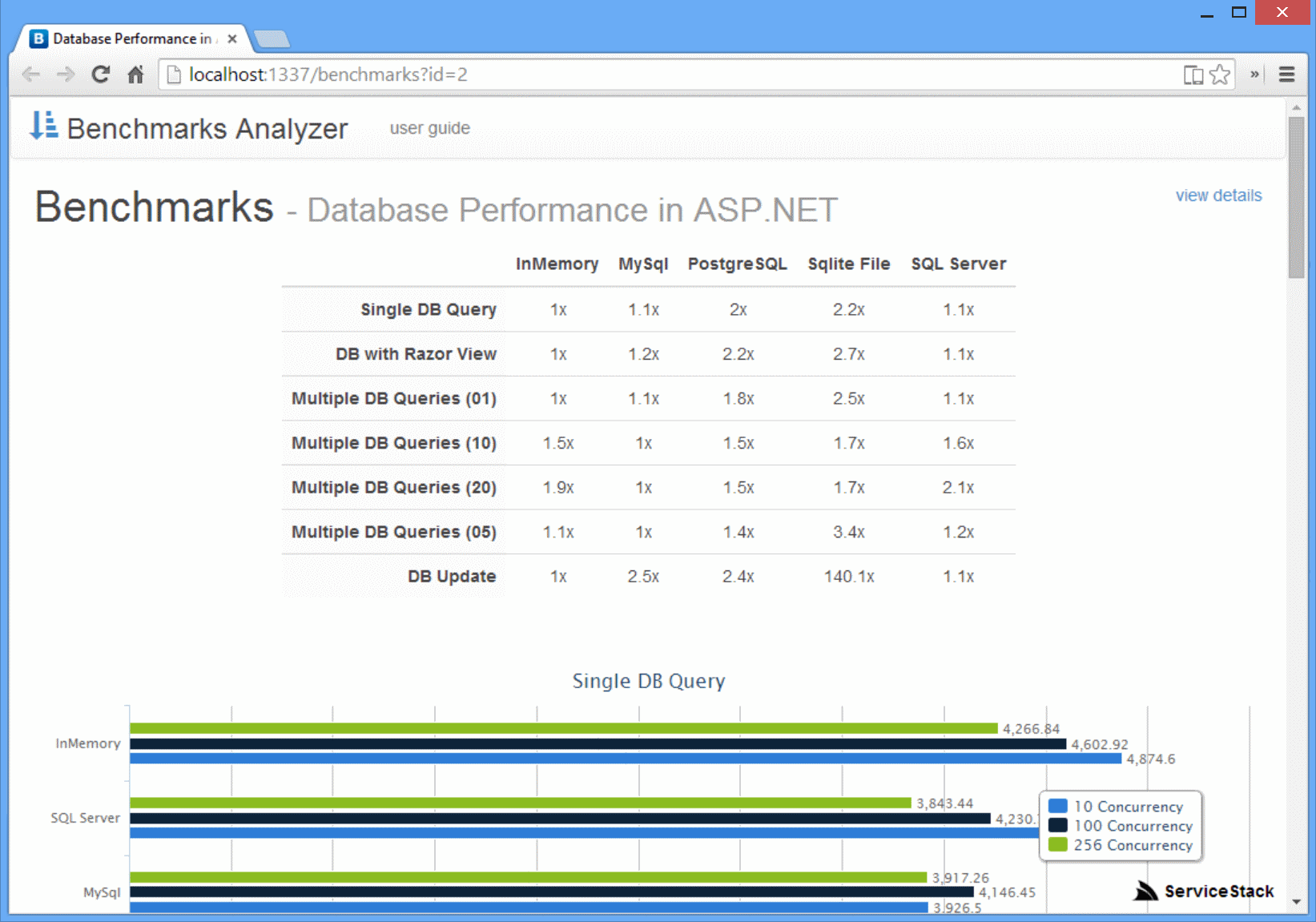
Task: Click the 2.1x SQL Server value
Action: tap(958, 488)
